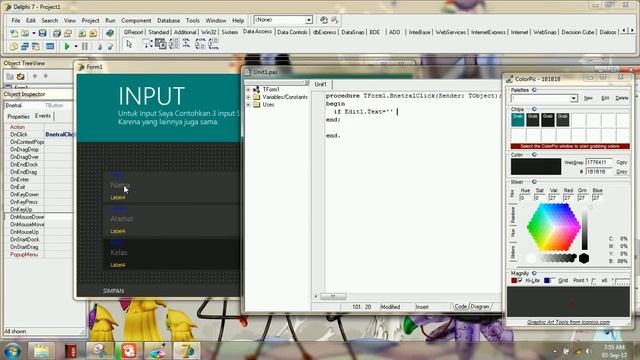
Task: Open the Graphic Art Tools from Iconico.com link
Action: 568,322
